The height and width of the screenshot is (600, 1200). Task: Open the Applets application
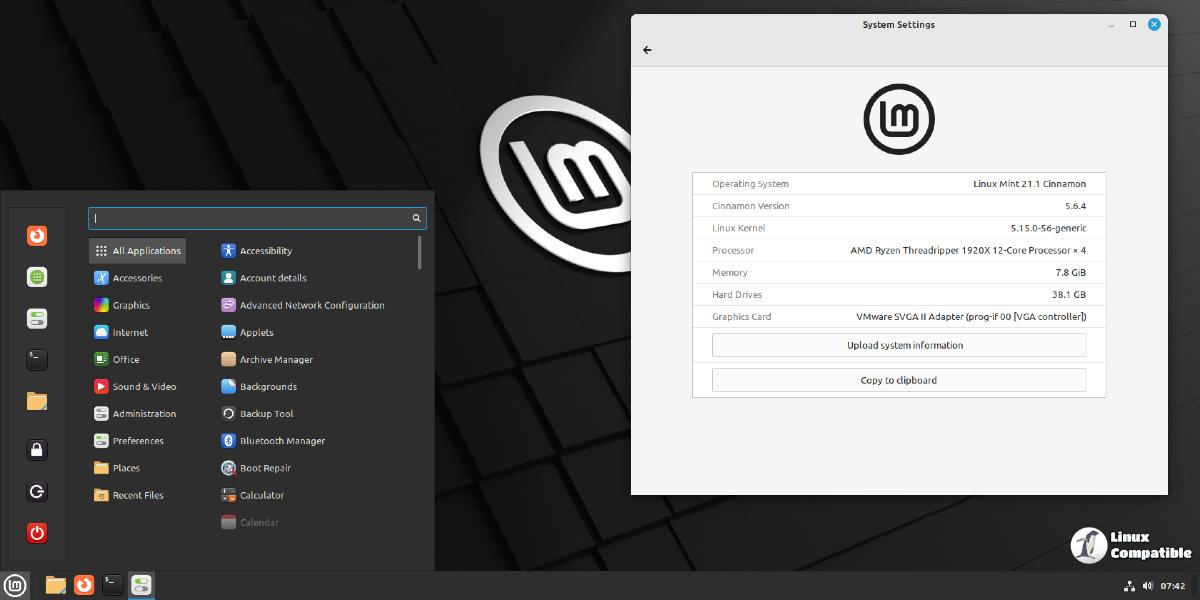(x=247, y=332)
